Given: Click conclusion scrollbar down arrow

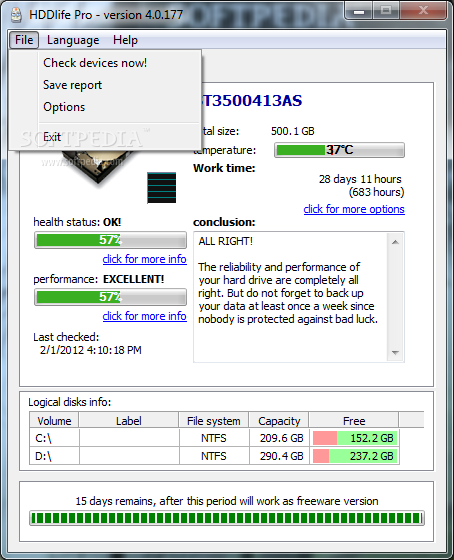Looking at the screenshot, I should tap(395, 352).
